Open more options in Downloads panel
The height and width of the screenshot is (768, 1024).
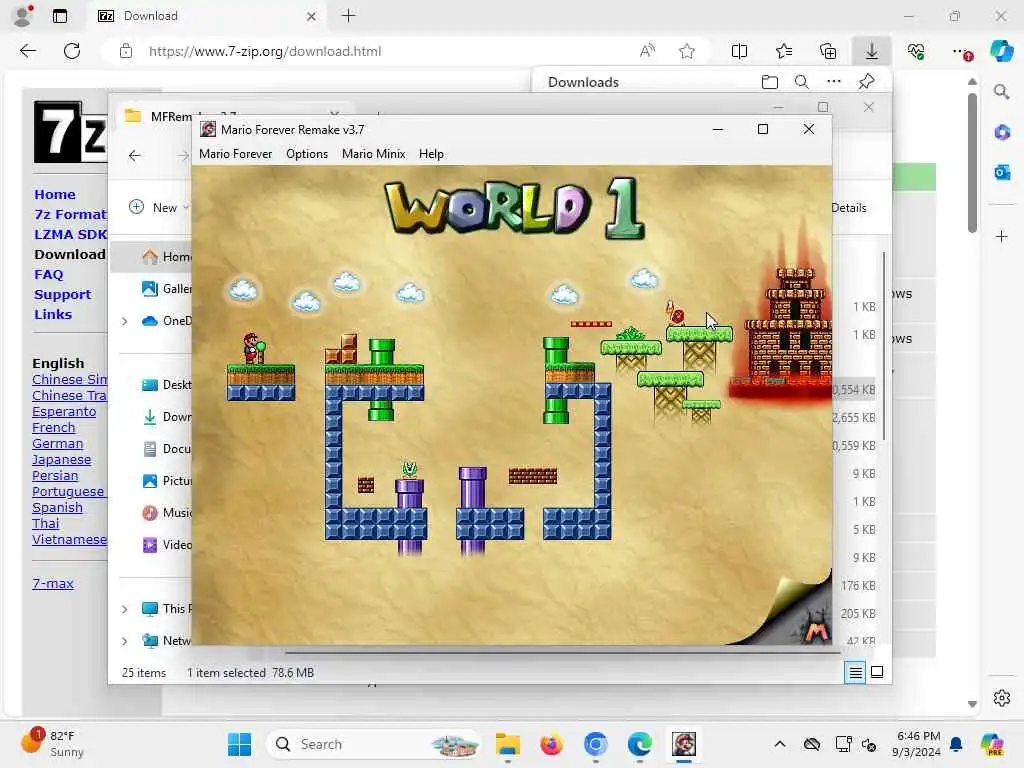pos(834,82)
